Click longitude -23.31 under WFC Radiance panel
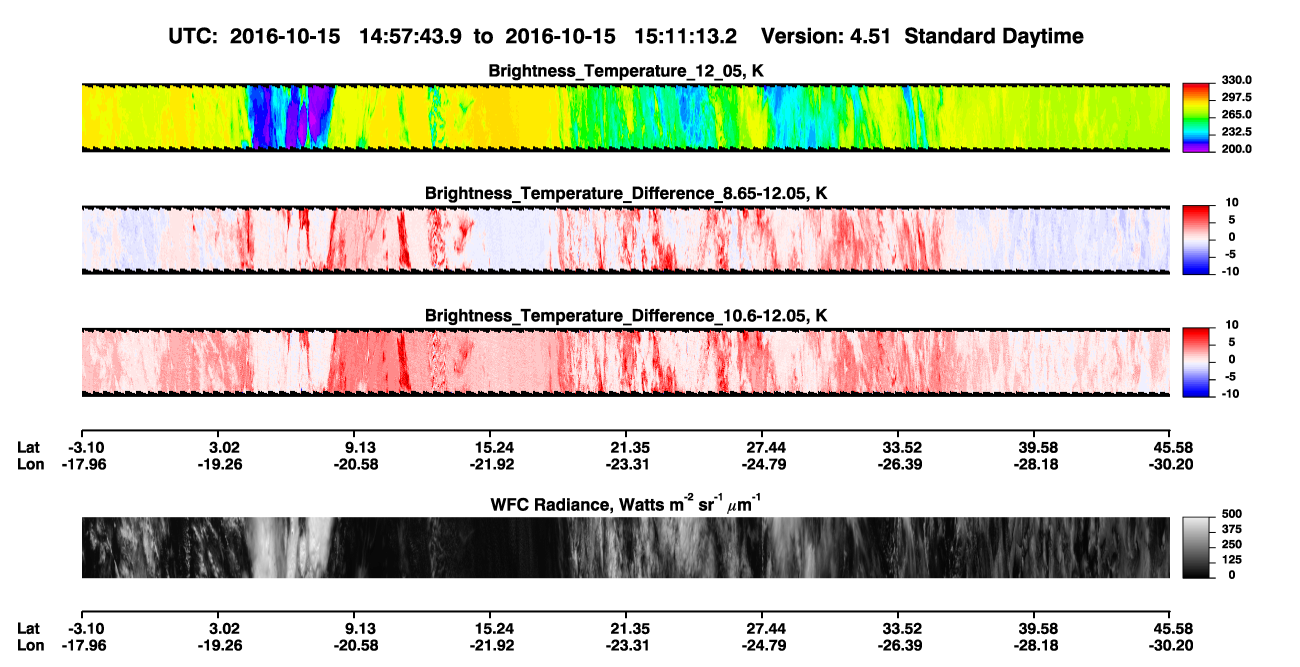 tap(626, 645)
